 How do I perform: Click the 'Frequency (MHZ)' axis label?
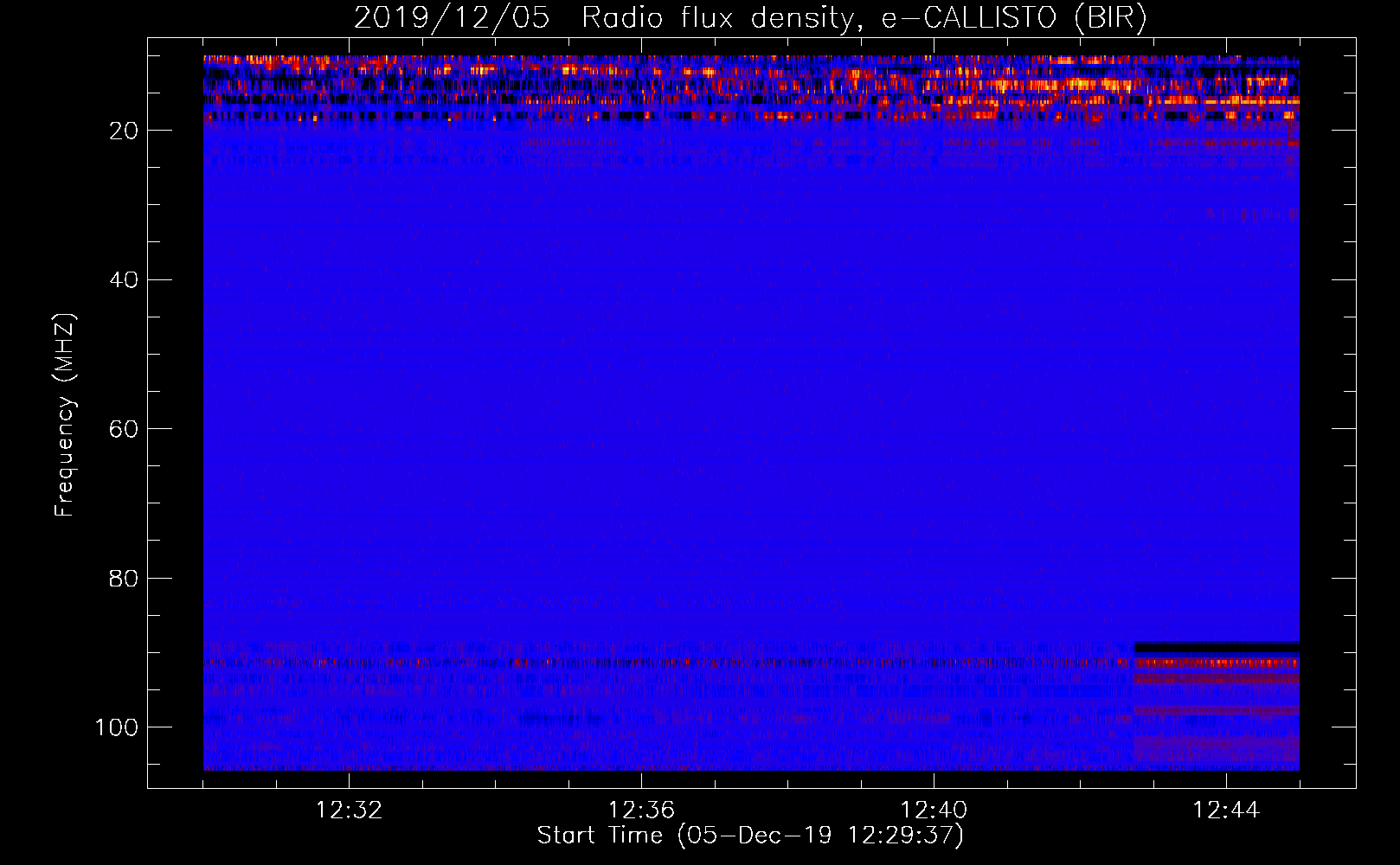coord(65,414)
